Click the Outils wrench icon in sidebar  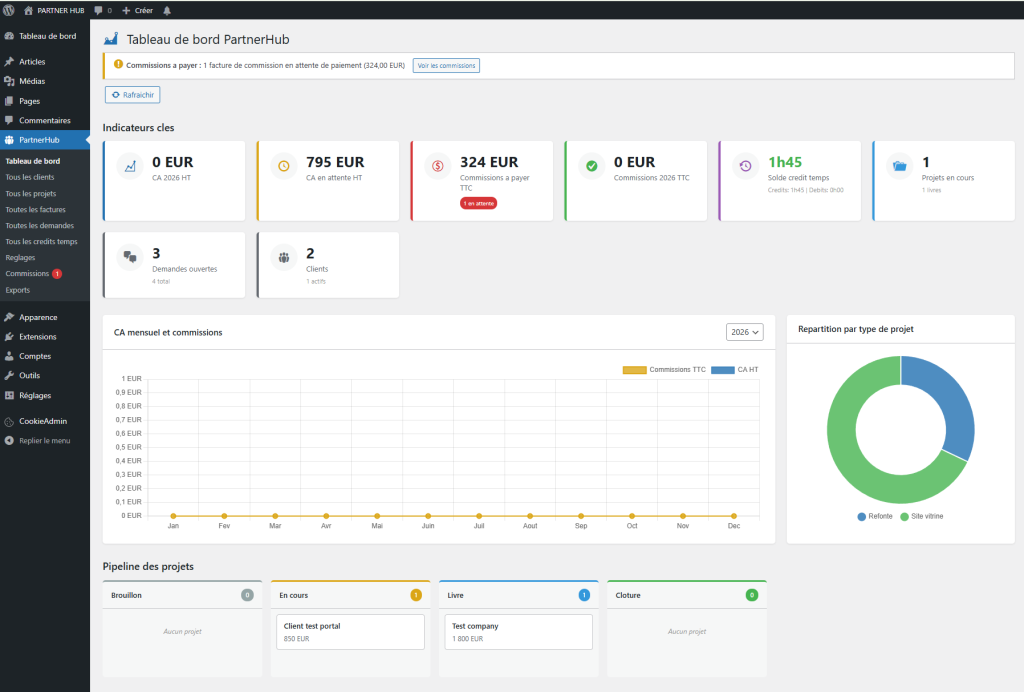point(9,375)
